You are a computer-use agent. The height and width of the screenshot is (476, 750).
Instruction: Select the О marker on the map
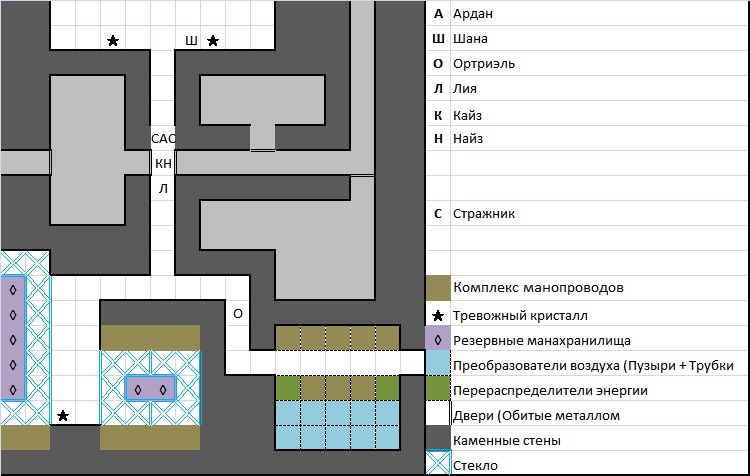click(x=238, y=314)
